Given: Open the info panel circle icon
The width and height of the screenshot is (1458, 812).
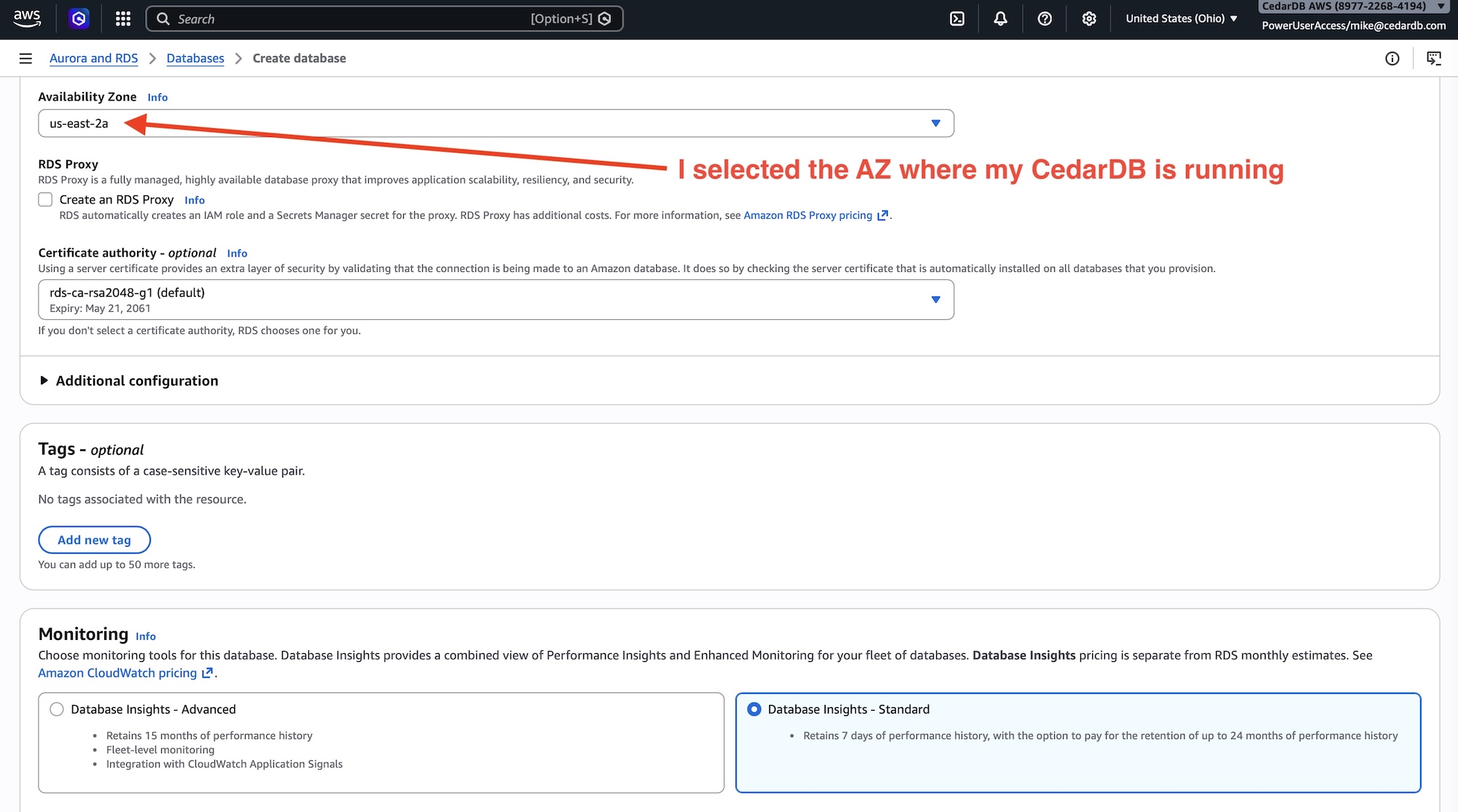Looking at the screenshot, I should (1392, 58).
